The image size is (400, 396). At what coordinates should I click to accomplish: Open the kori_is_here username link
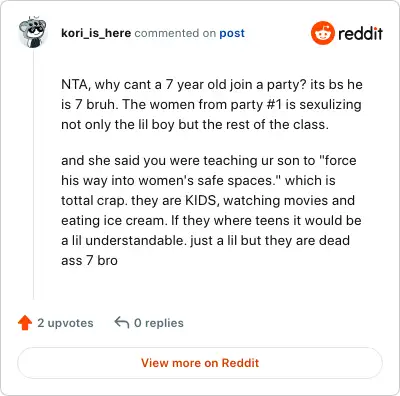[96, 33]
